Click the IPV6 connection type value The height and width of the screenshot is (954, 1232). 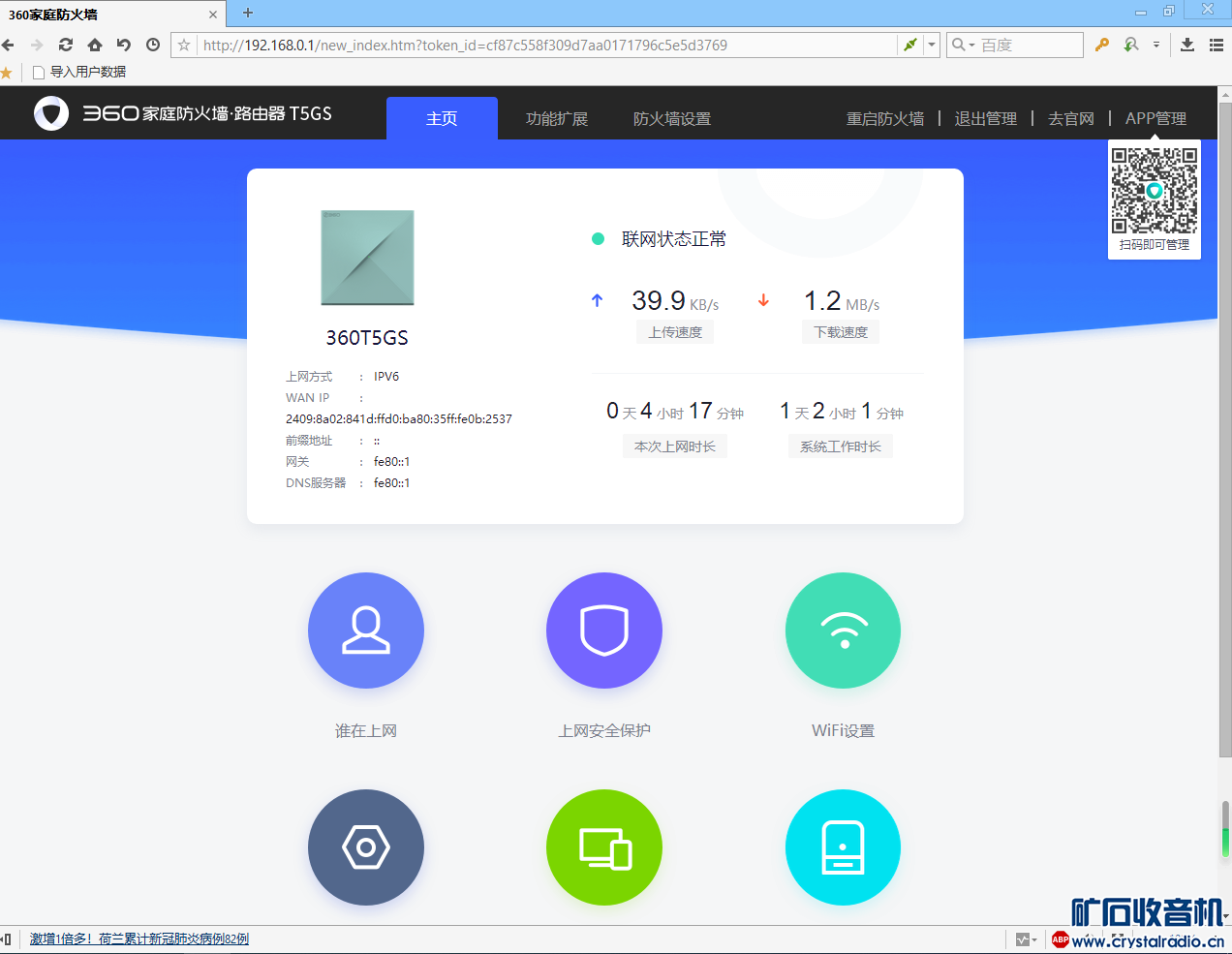pos(386,377)
